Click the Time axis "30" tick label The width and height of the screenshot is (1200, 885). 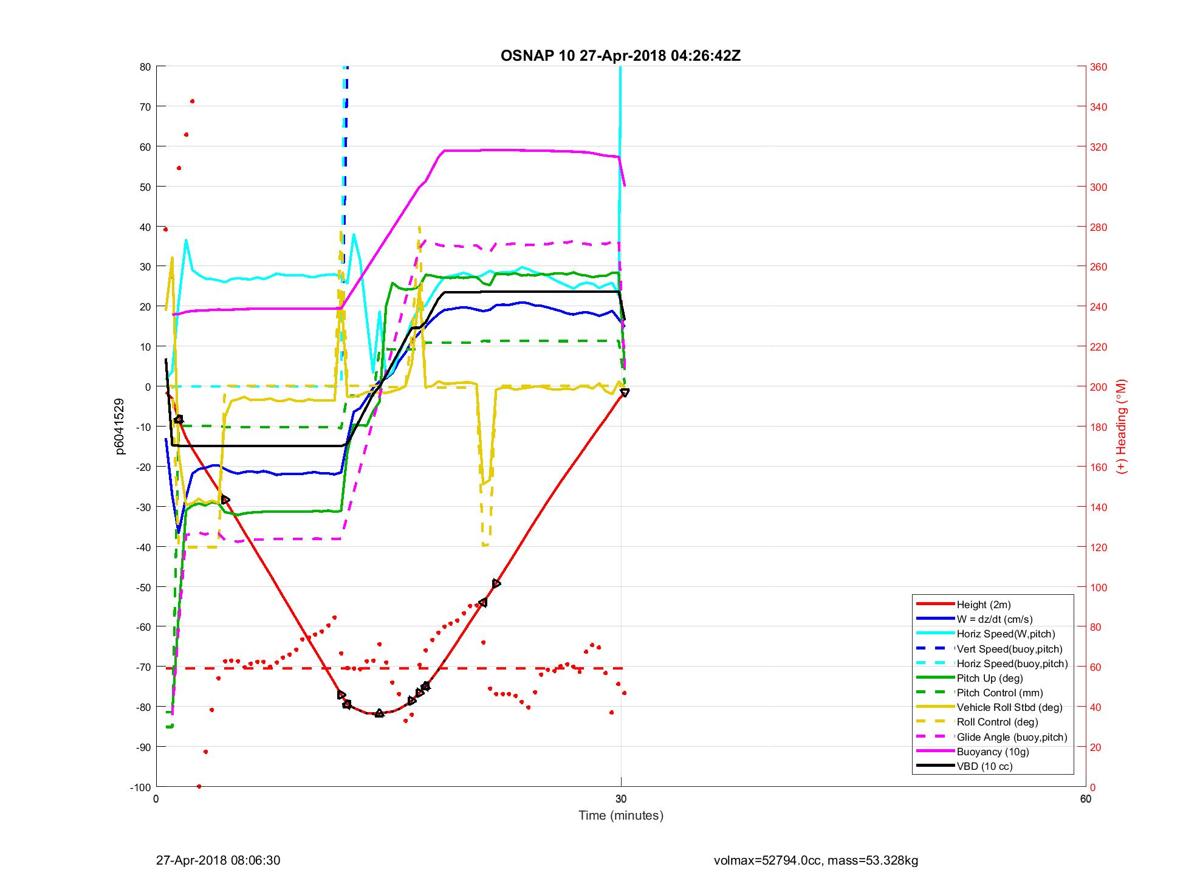[621, 799]
